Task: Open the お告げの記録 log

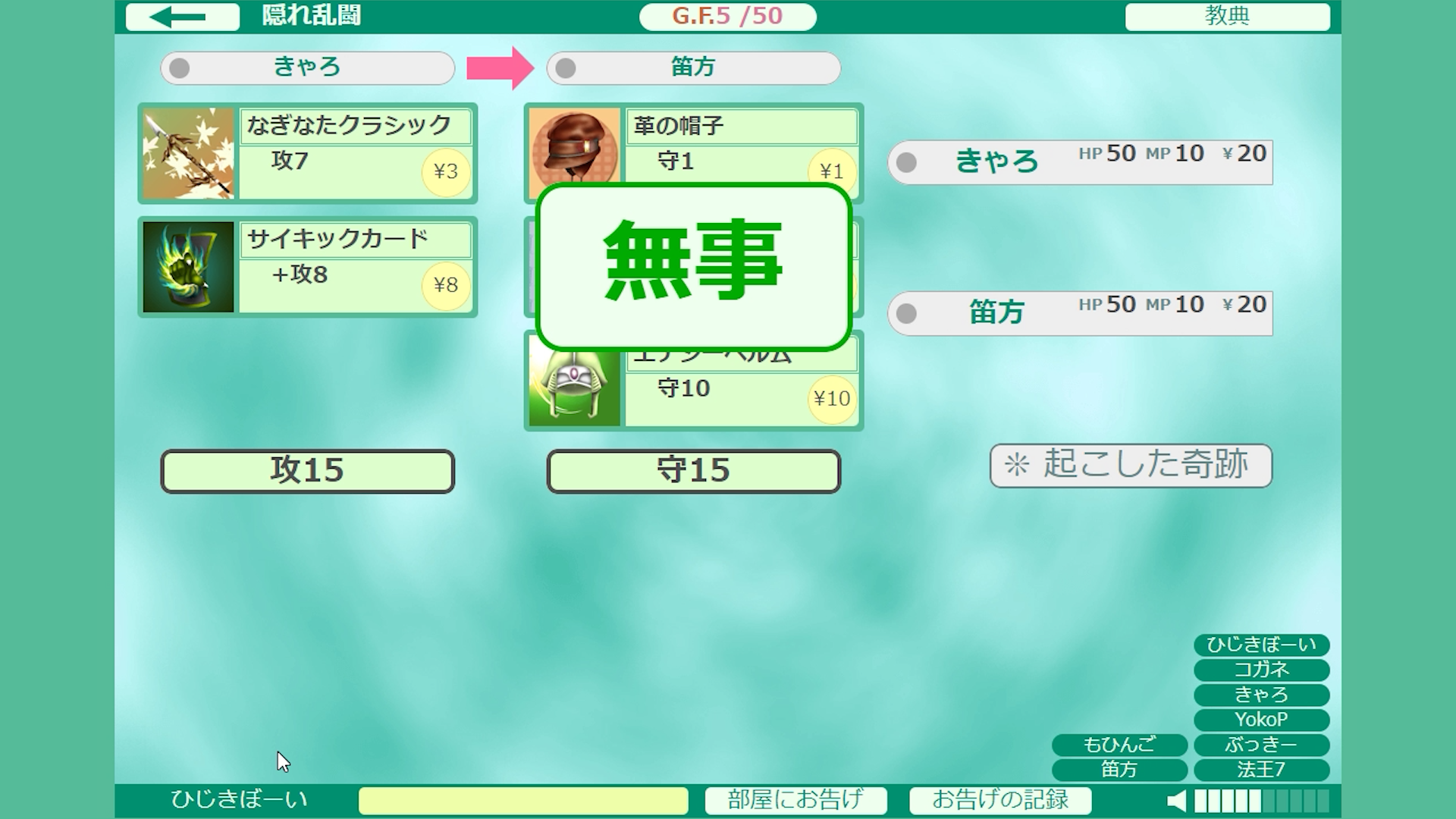Action: [x=1000, y=800]
